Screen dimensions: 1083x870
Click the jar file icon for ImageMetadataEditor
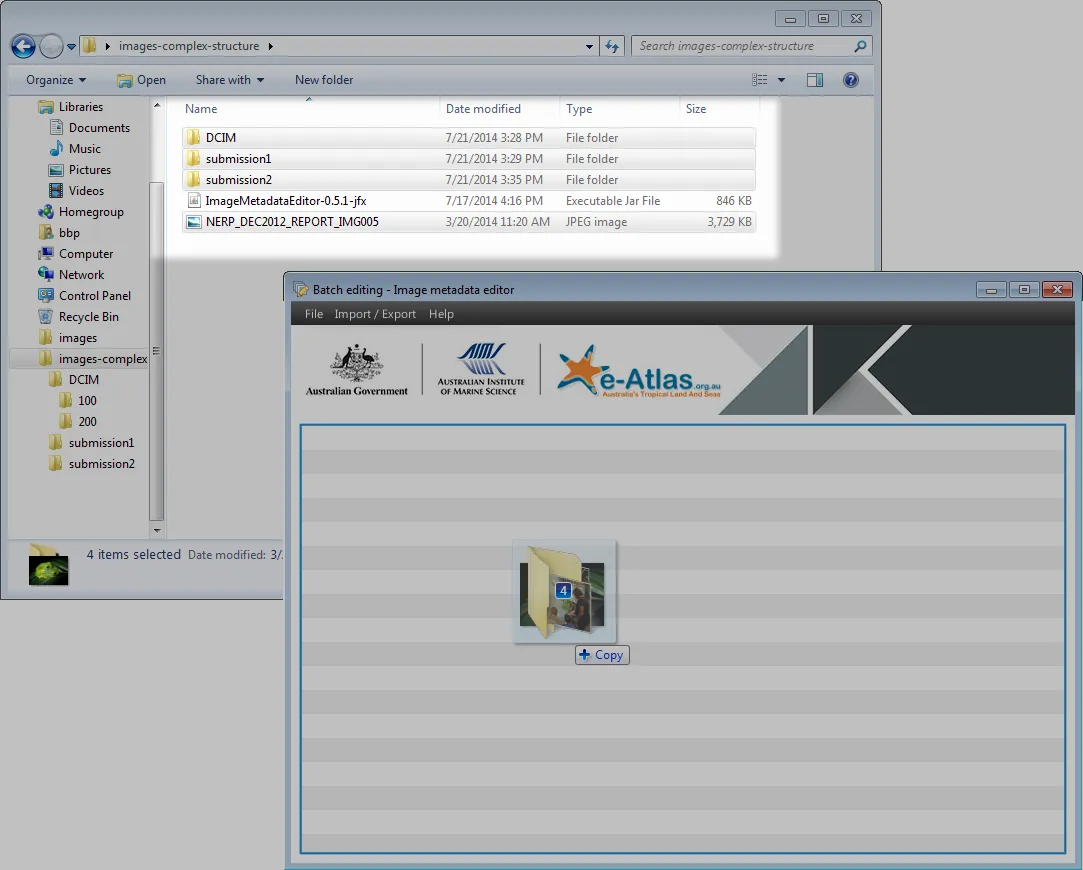click(194, 200)
